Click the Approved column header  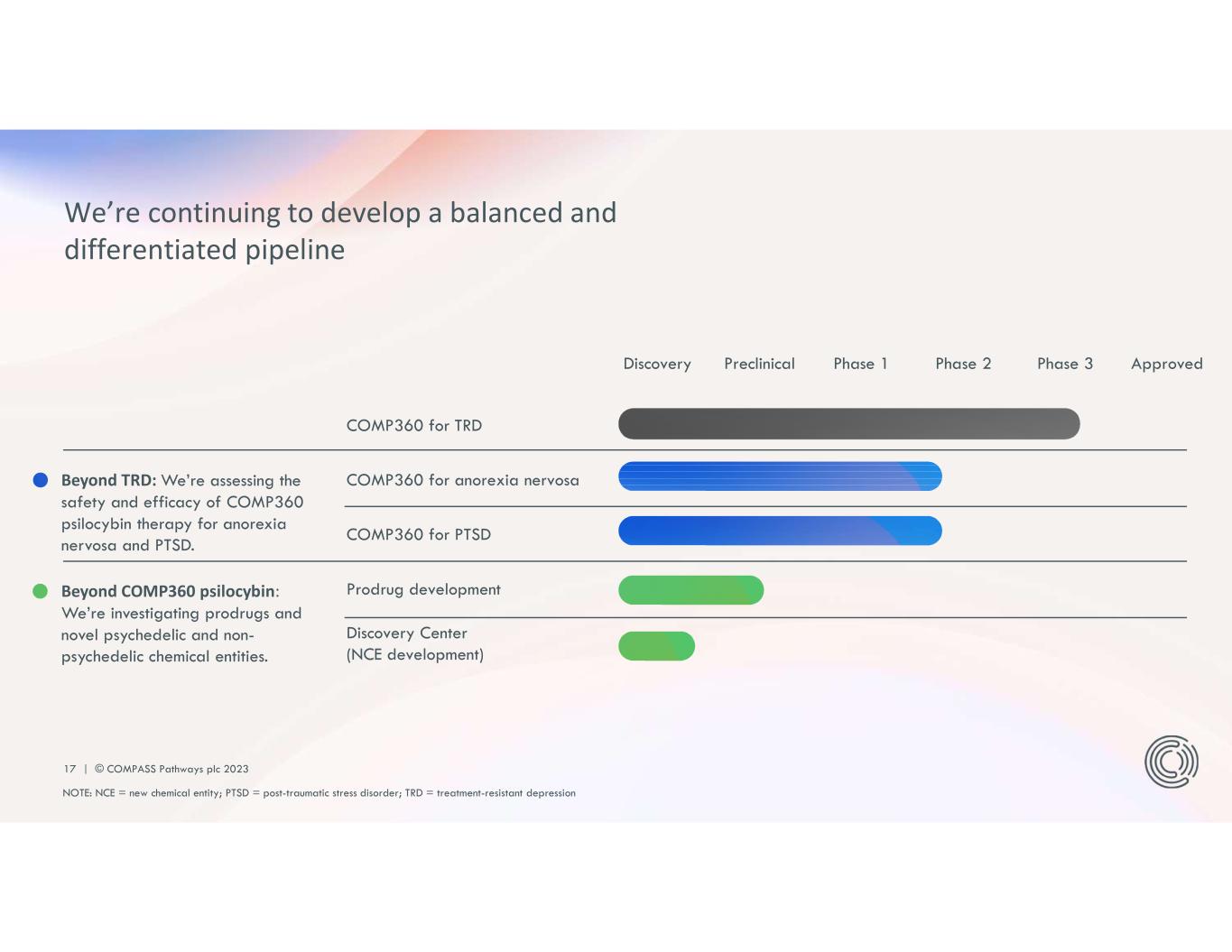pyautogui.click(x=1166, y=364)
